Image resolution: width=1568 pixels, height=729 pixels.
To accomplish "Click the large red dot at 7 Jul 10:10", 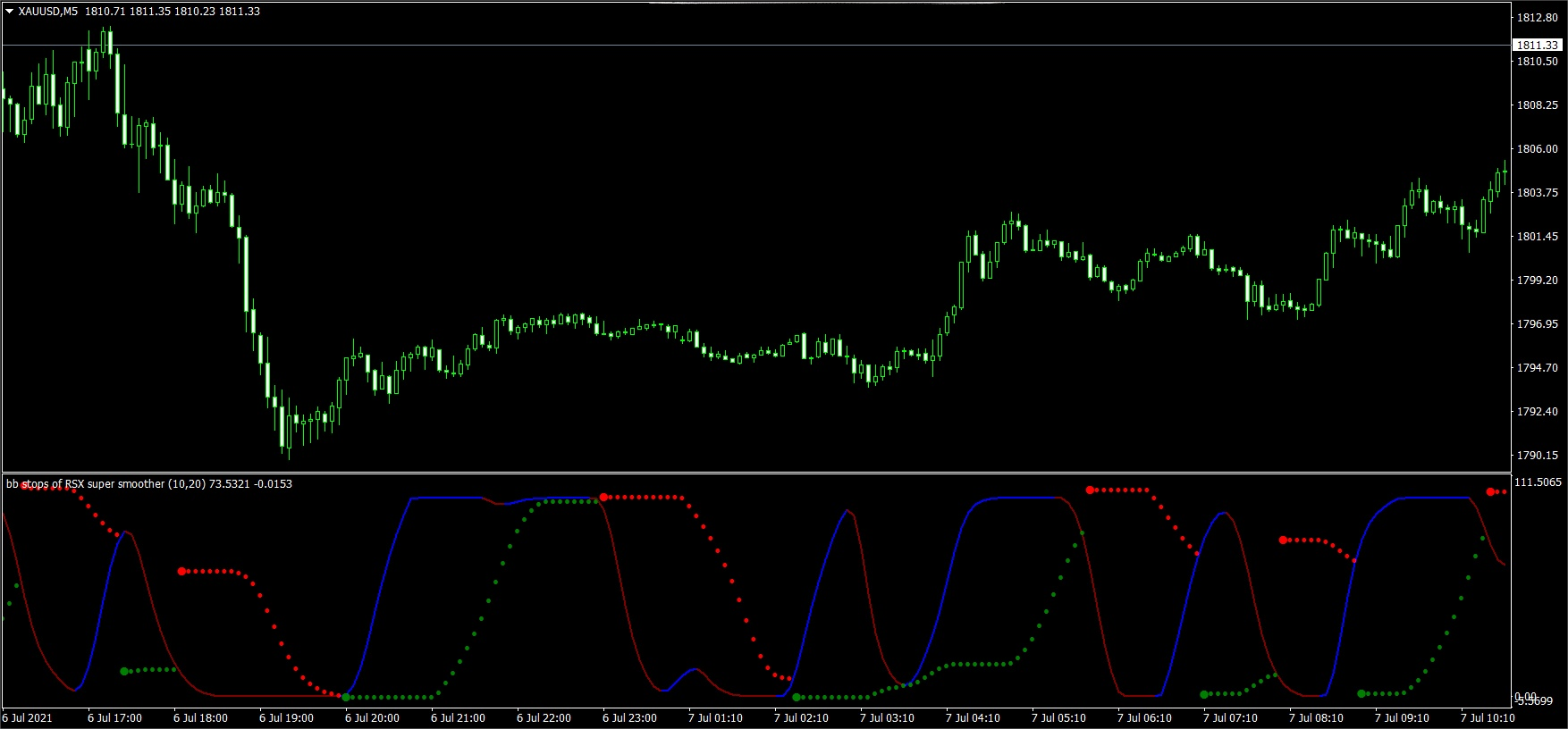I will point(1490,491).
